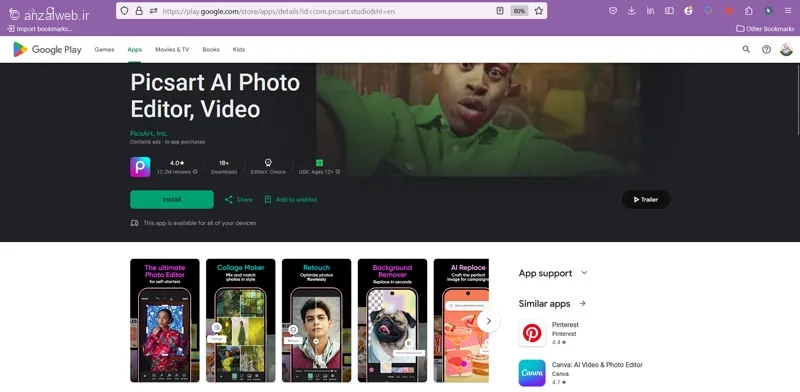Show info about 12.2M reviews

[x=195, y=172]
